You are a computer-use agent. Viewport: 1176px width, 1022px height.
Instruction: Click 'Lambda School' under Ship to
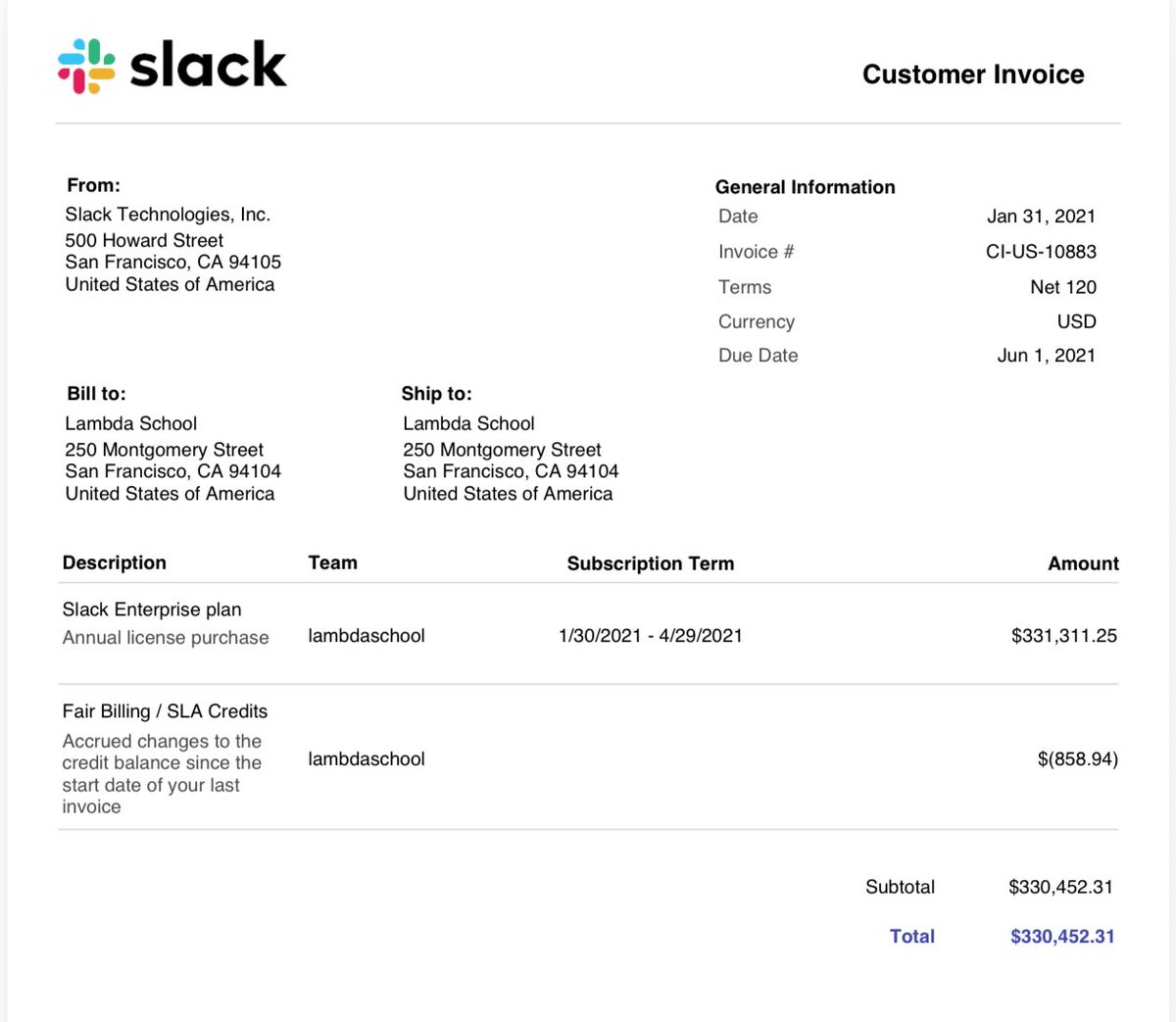click(x=468, y=423)
